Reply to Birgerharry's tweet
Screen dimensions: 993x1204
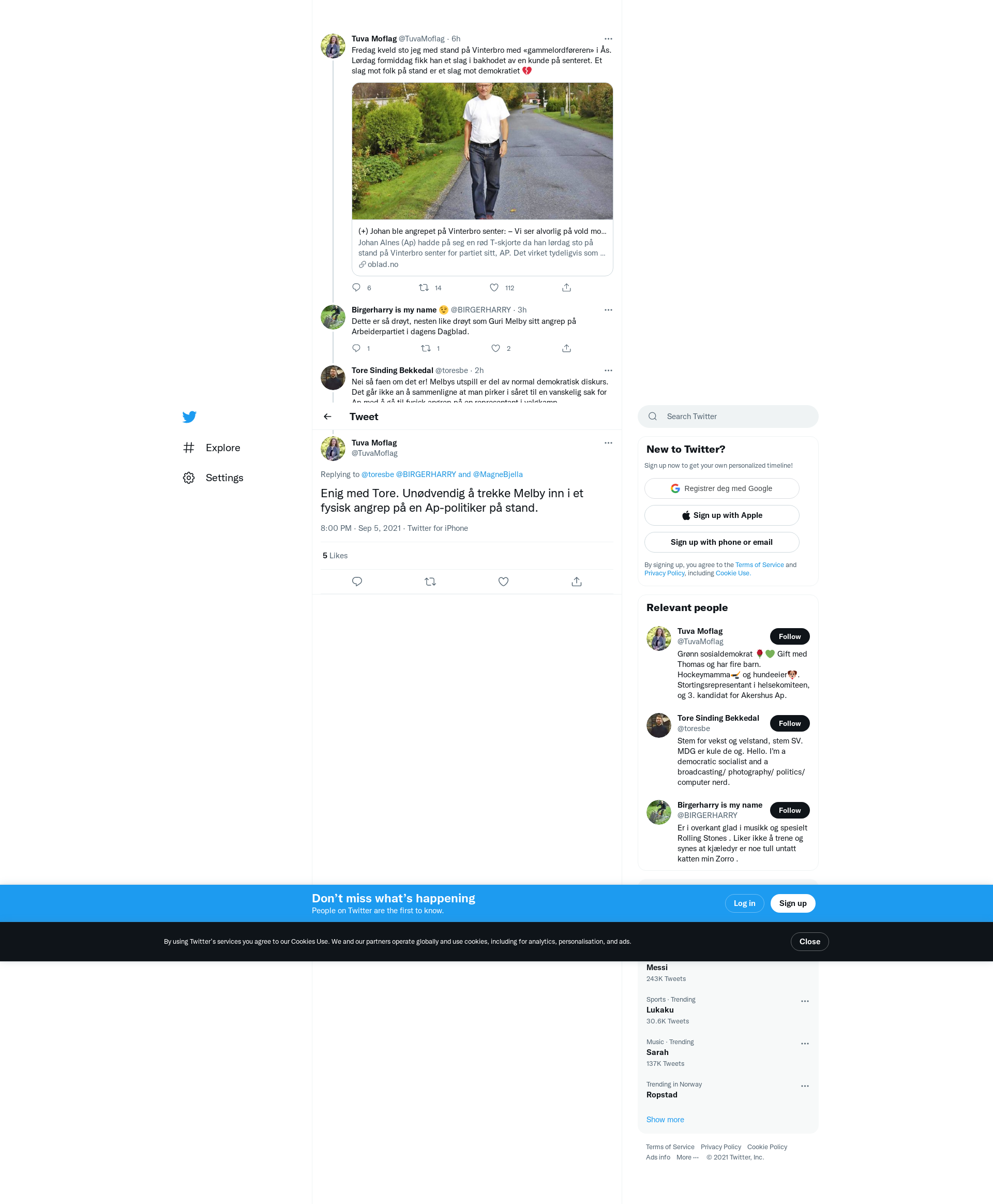[356, 348]
